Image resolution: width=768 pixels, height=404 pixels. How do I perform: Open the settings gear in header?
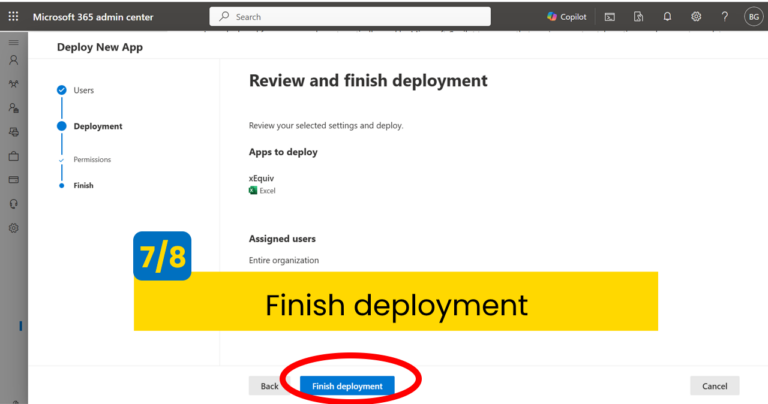pyautogui.click(x=696, y=17)
